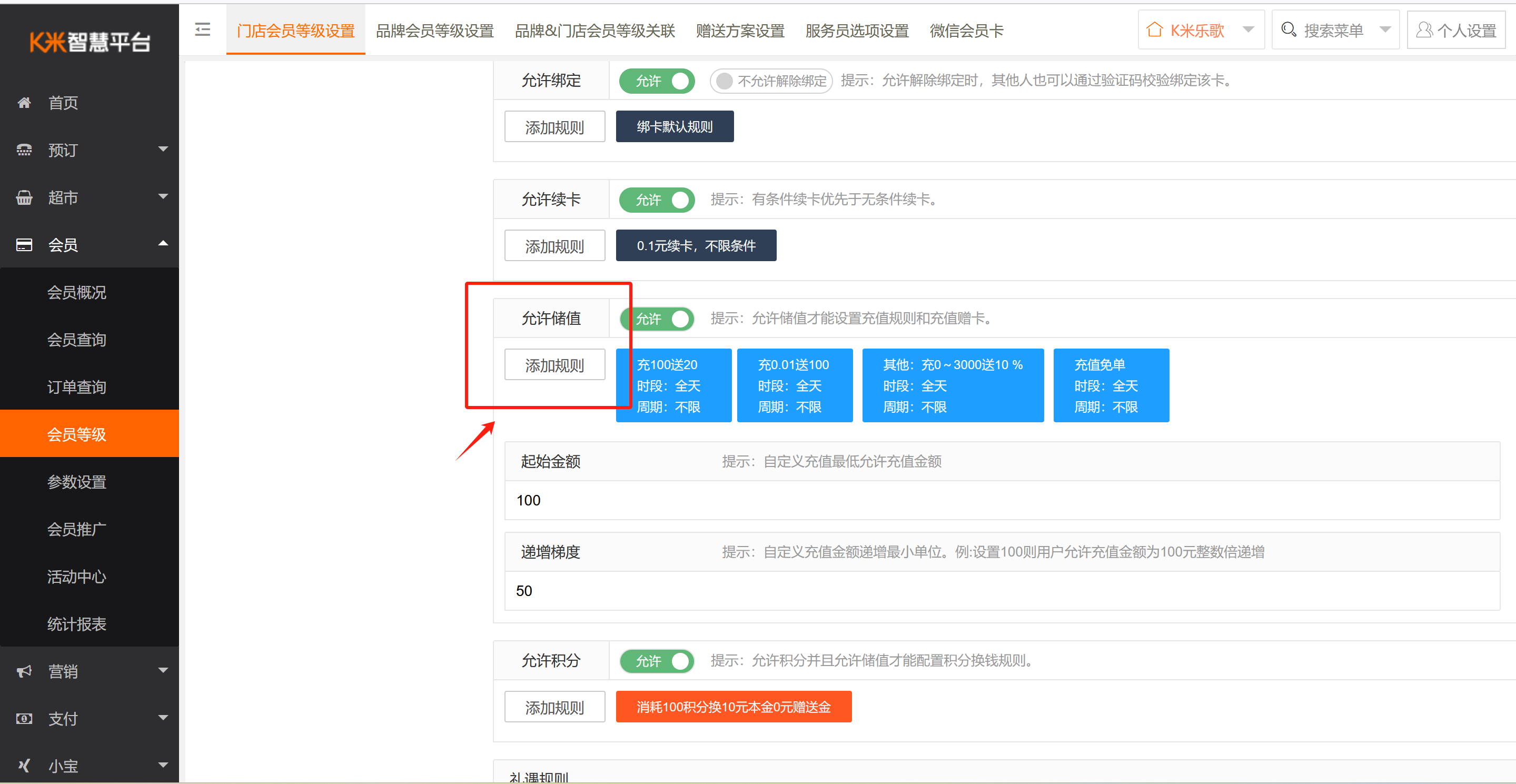Screen dimensions: 1516x784
Task: Switch to 服务员选项设置 tab
Action: click(857, 30)
